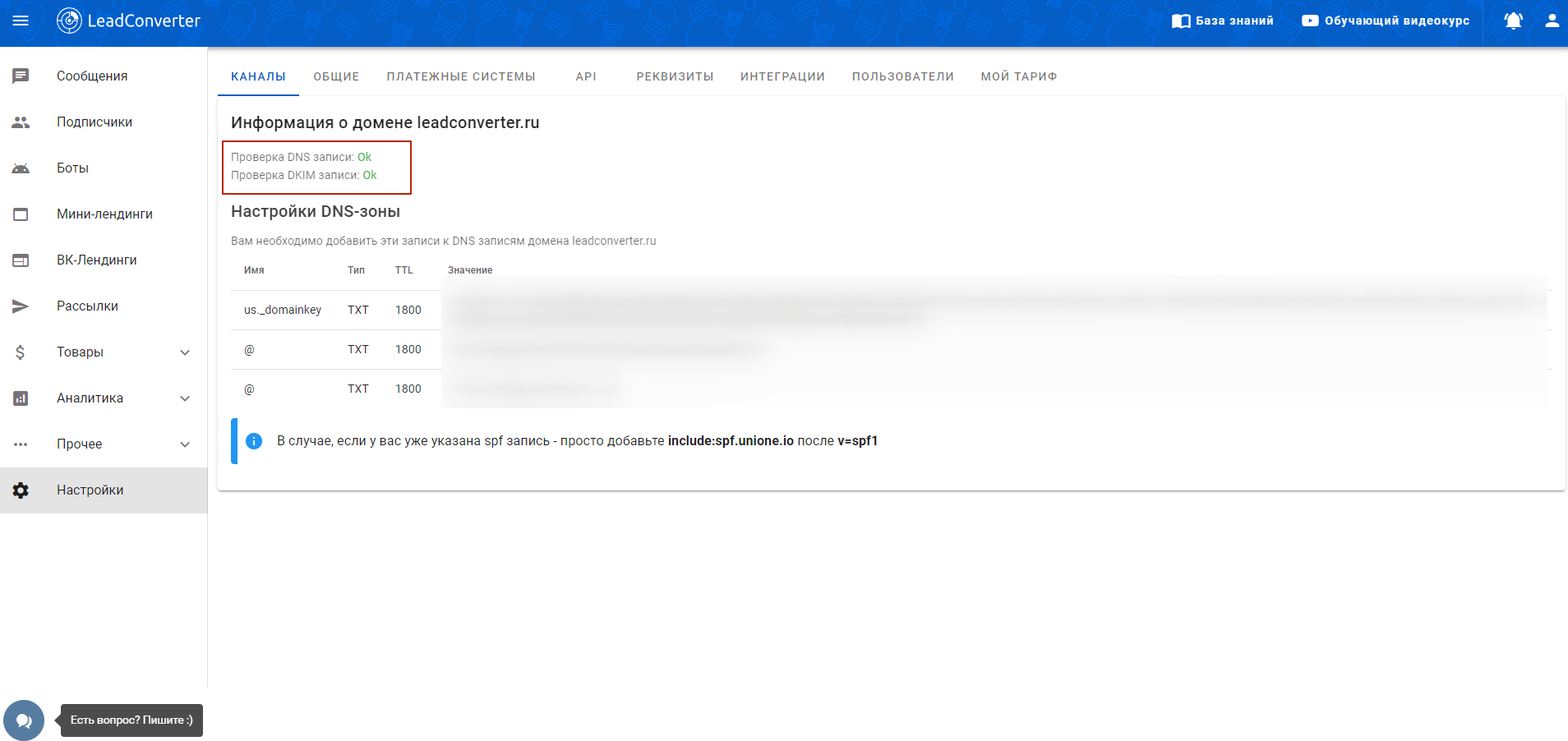Click the us._domainkey record row
The image size is (1568, 741).
[283, 310]
